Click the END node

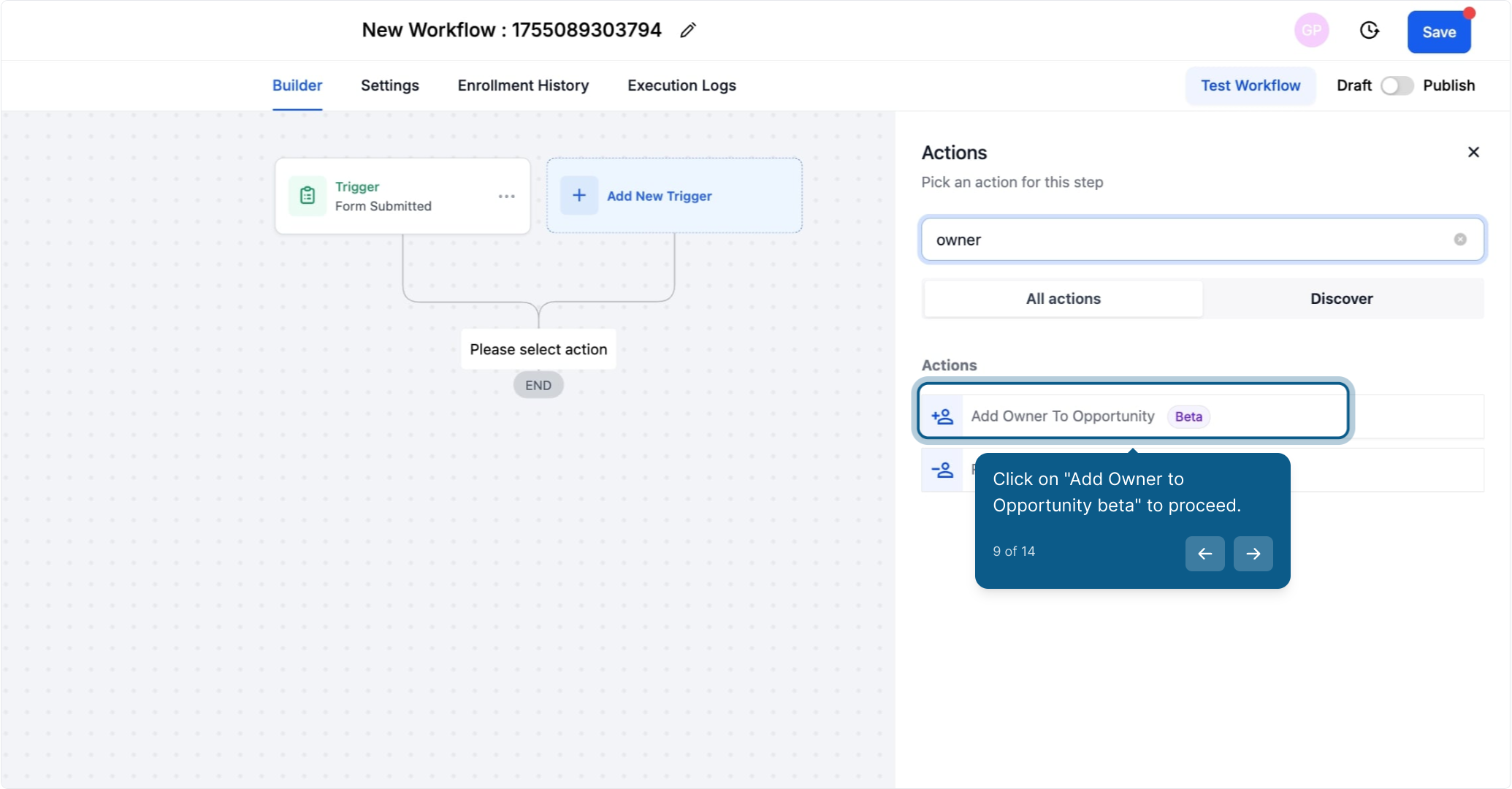tap(538, 385)
